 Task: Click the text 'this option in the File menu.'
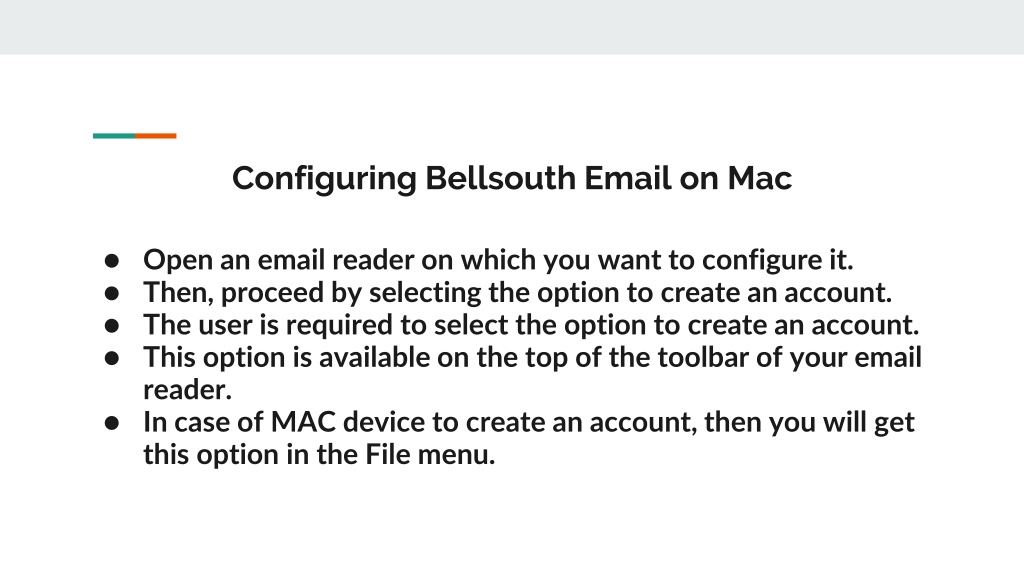coord(319,455)
